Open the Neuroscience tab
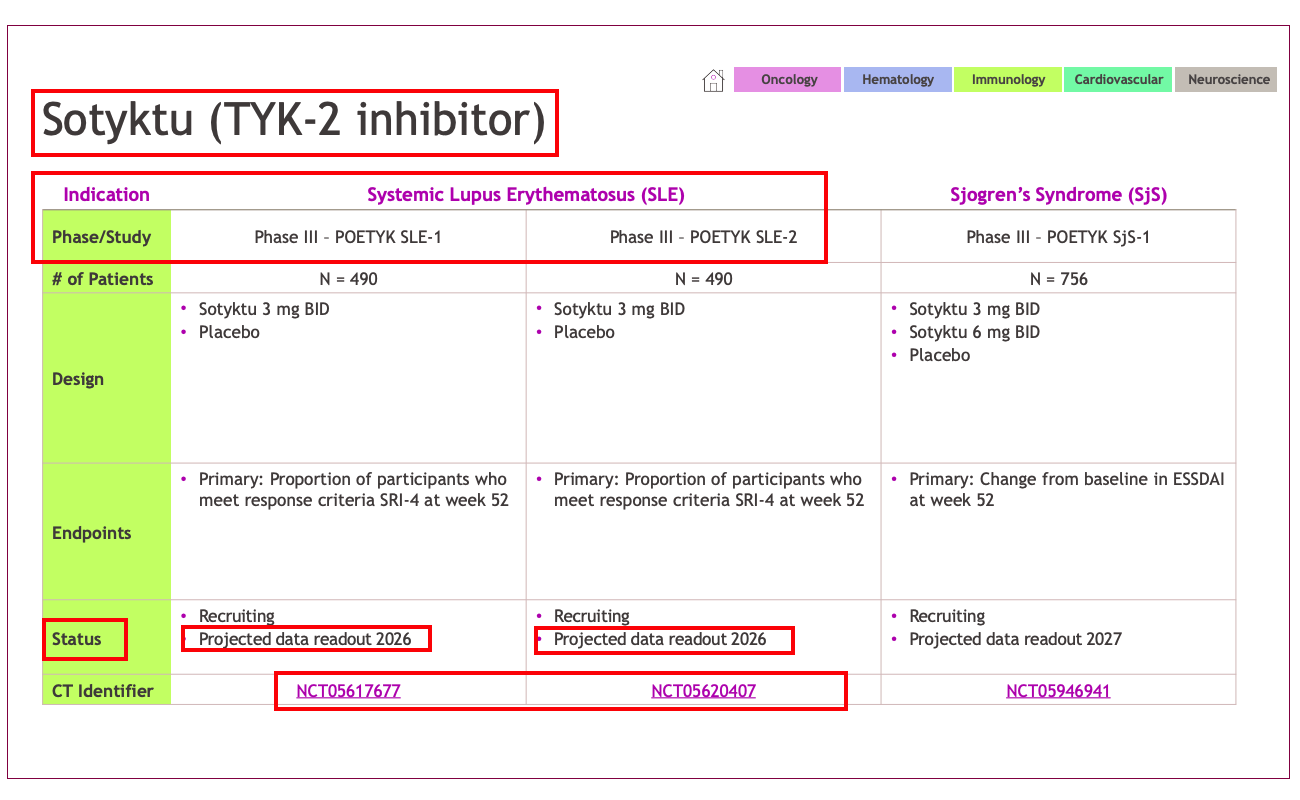This screenshot has width=1300, height=800. coord(1228,80)
